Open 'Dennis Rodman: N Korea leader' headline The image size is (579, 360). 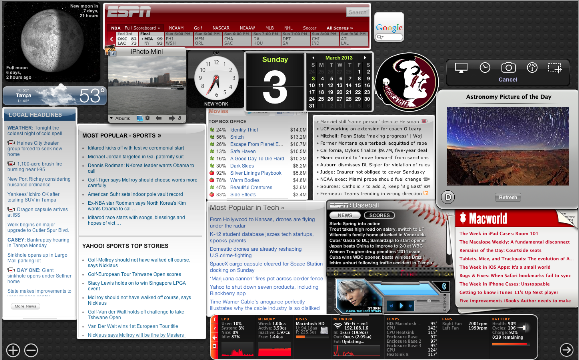(141, 168)
